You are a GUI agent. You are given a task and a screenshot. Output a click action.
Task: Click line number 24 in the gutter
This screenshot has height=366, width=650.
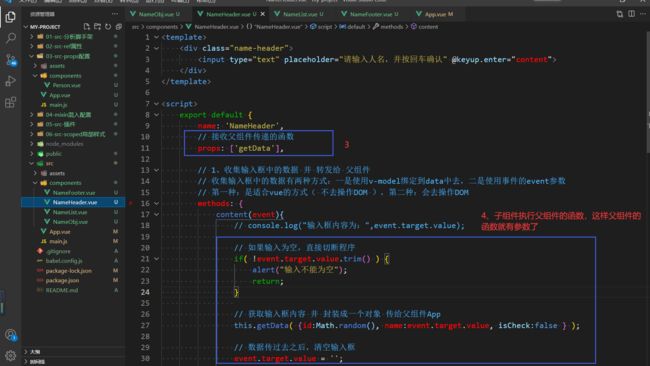145,292
